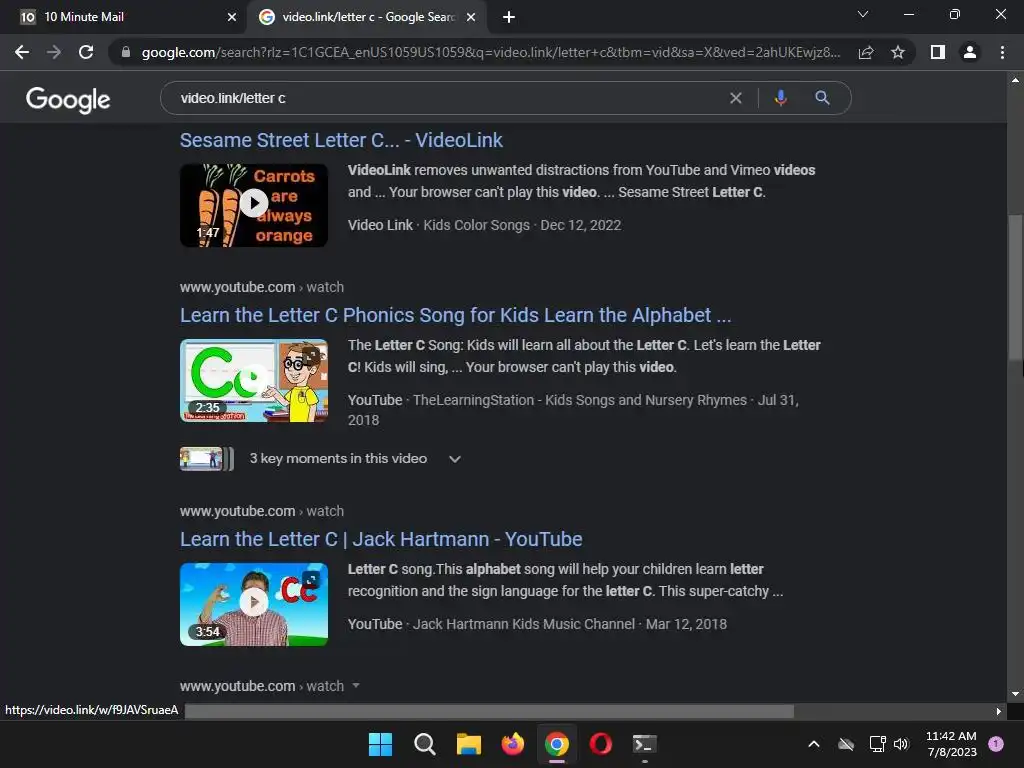Launch File Explorer from taskbar
Screen dimensions: 1024x768
(468, 744)
